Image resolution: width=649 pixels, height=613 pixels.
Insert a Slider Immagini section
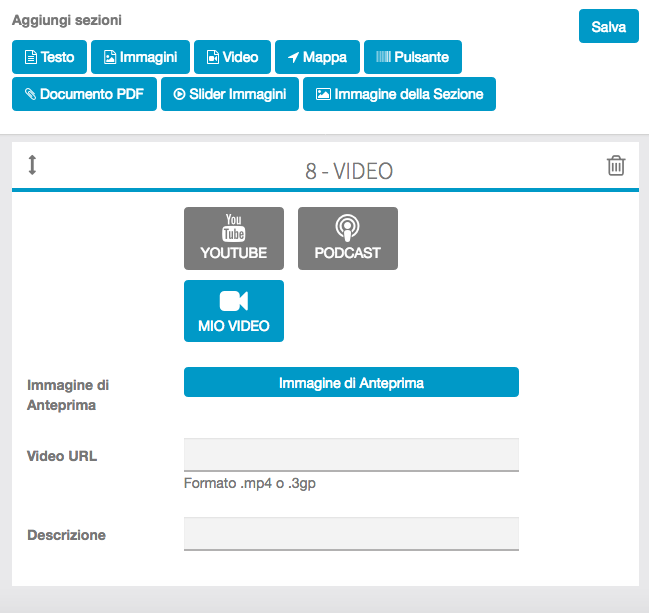point(230,94)
